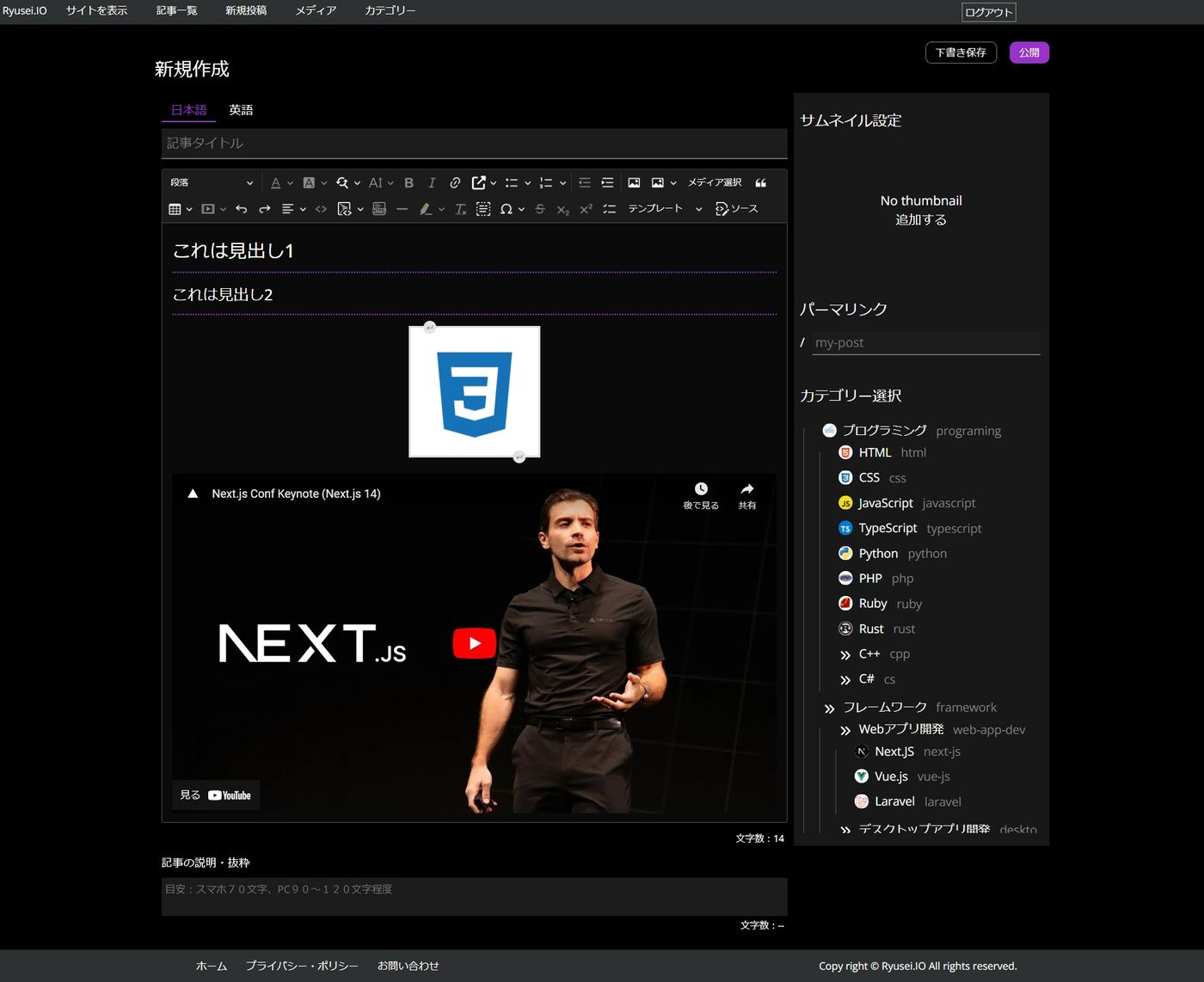Open the special characters omega dropdown
This screenshot has width=1204, height=982.
512,209
